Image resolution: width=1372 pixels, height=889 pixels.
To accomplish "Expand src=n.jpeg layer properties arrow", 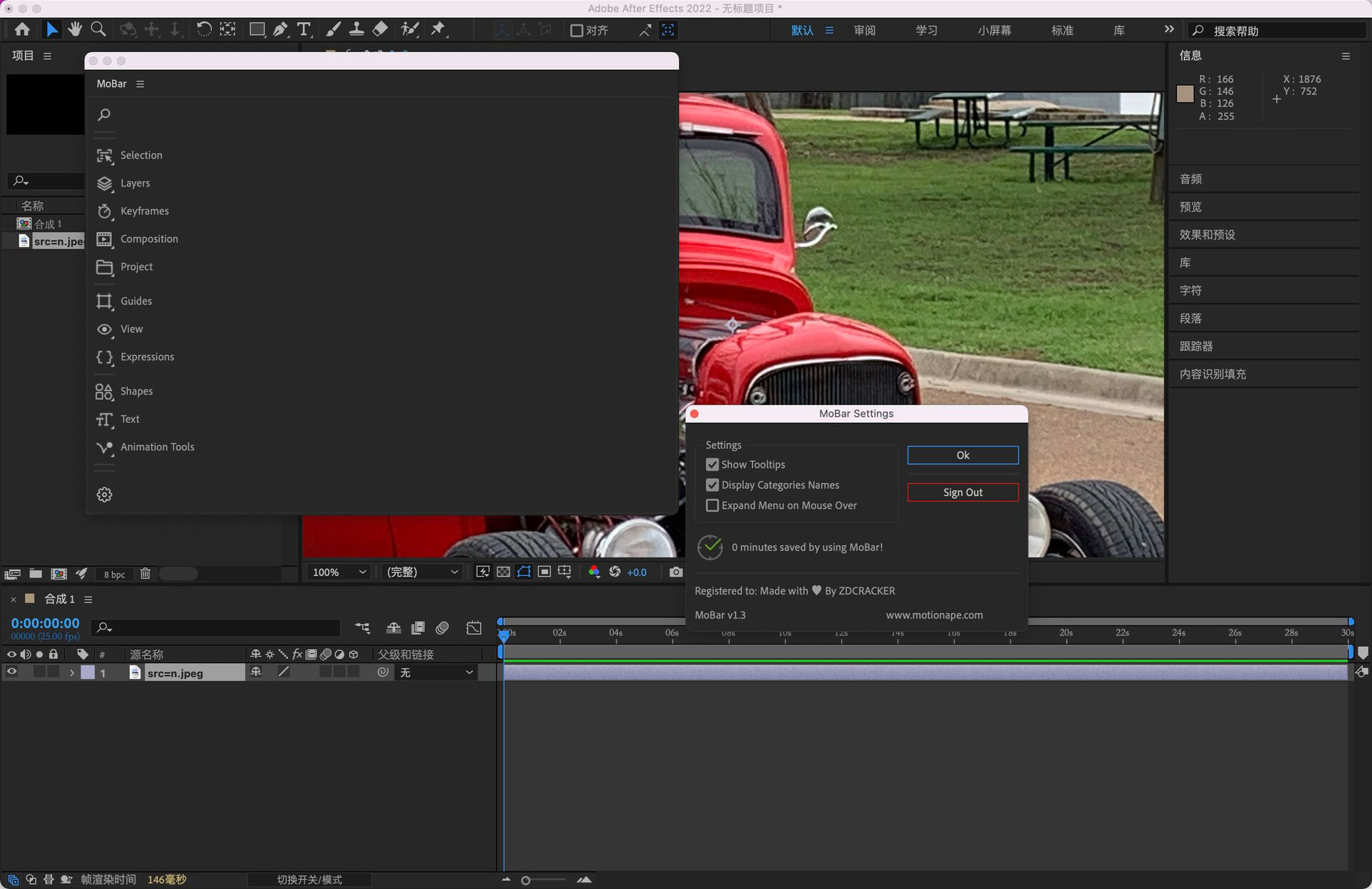I will click(71, 672).
